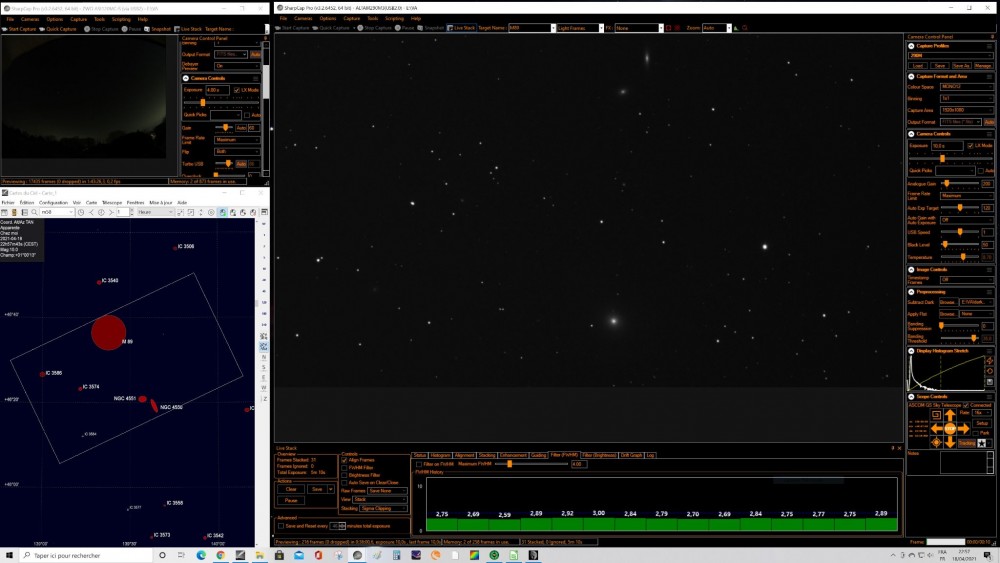The image size is (1000, 563).
Task: Click the search magnifier in Cartes du Ciel toolbar
Action: (x=34, y=212)
